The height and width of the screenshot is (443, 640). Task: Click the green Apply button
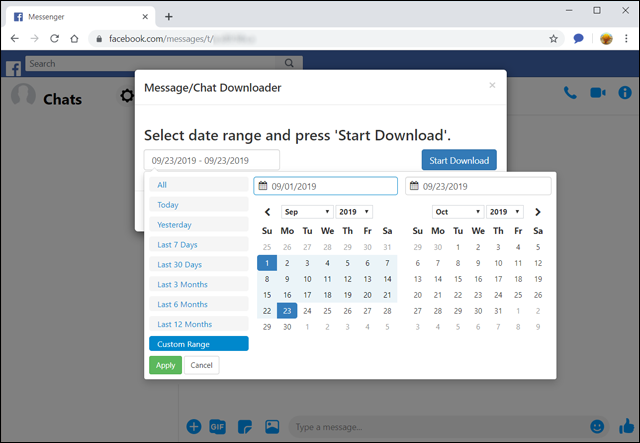(165, 365)
